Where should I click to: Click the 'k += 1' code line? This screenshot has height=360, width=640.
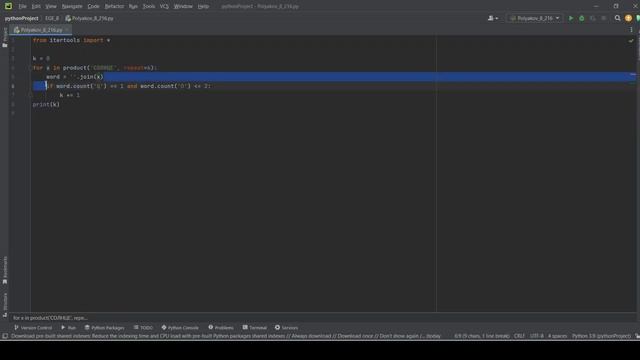coord(70,95)
